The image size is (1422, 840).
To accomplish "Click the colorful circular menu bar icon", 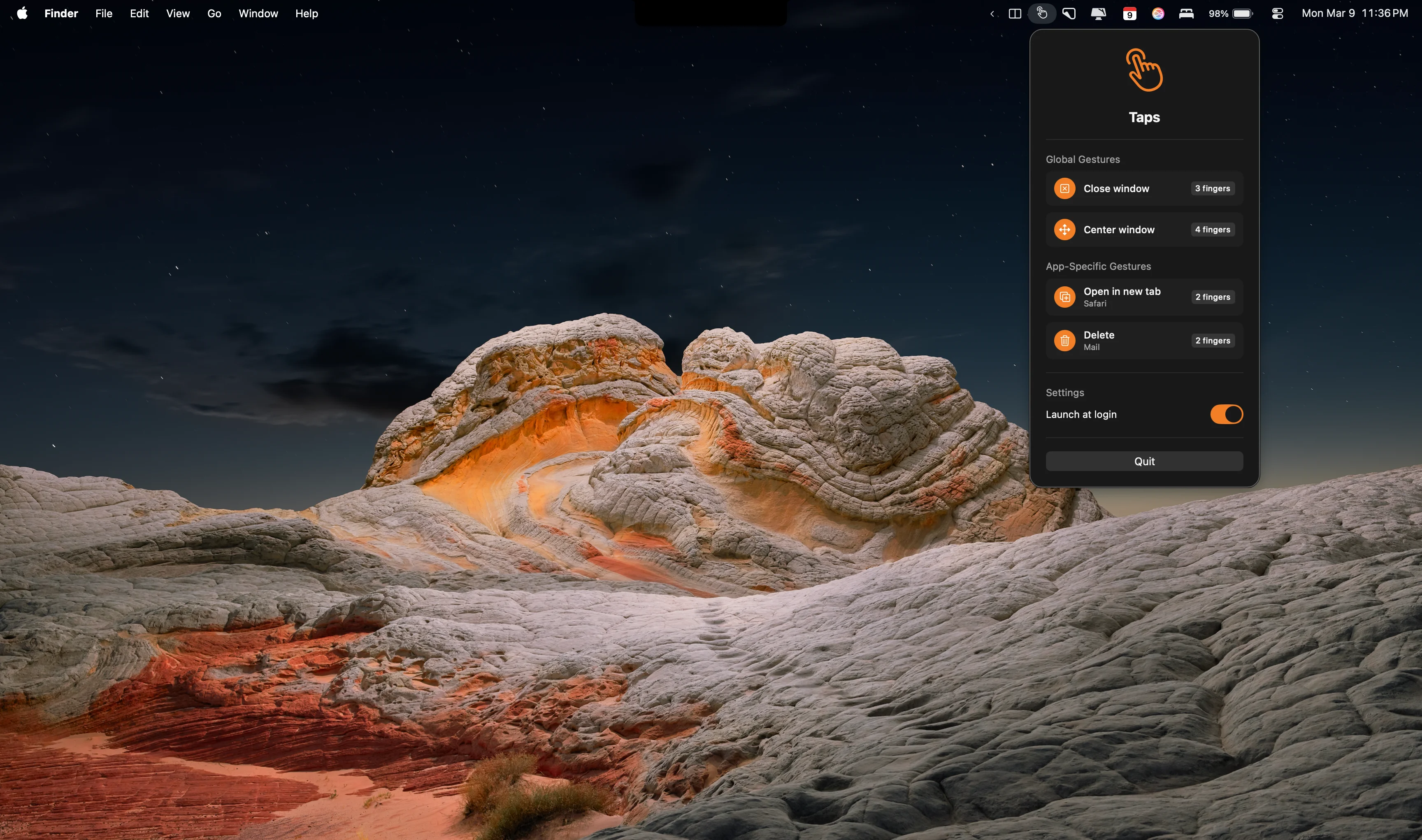I will 1158,14.
